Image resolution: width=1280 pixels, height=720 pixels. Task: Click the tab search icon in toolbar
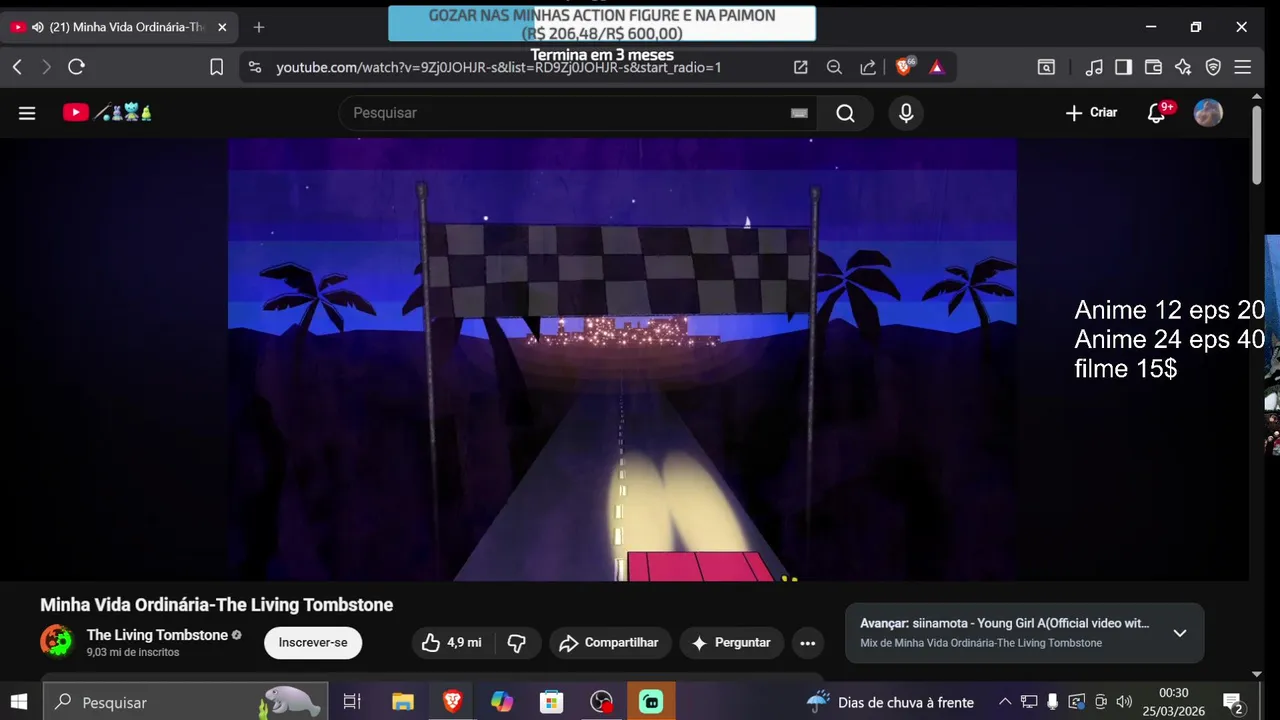[x=1046, y=67]
